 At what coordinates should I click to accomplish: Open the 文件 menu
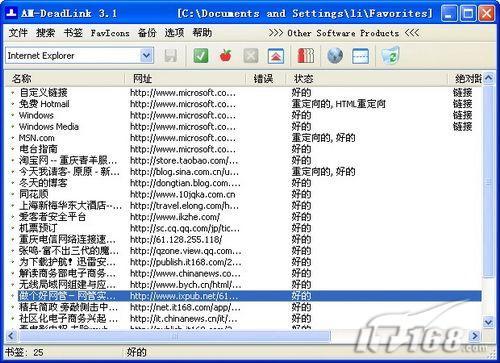pyautogui.click(x=18, y=33)
